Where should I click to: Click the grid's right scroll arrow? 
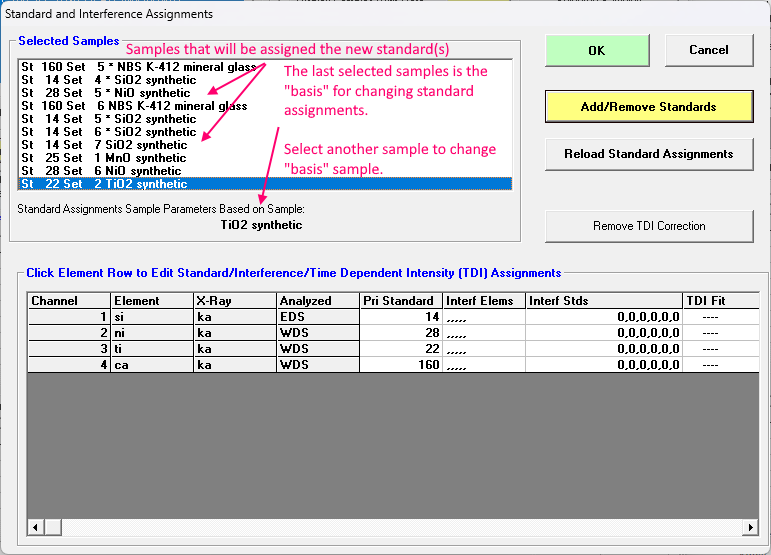750,527
